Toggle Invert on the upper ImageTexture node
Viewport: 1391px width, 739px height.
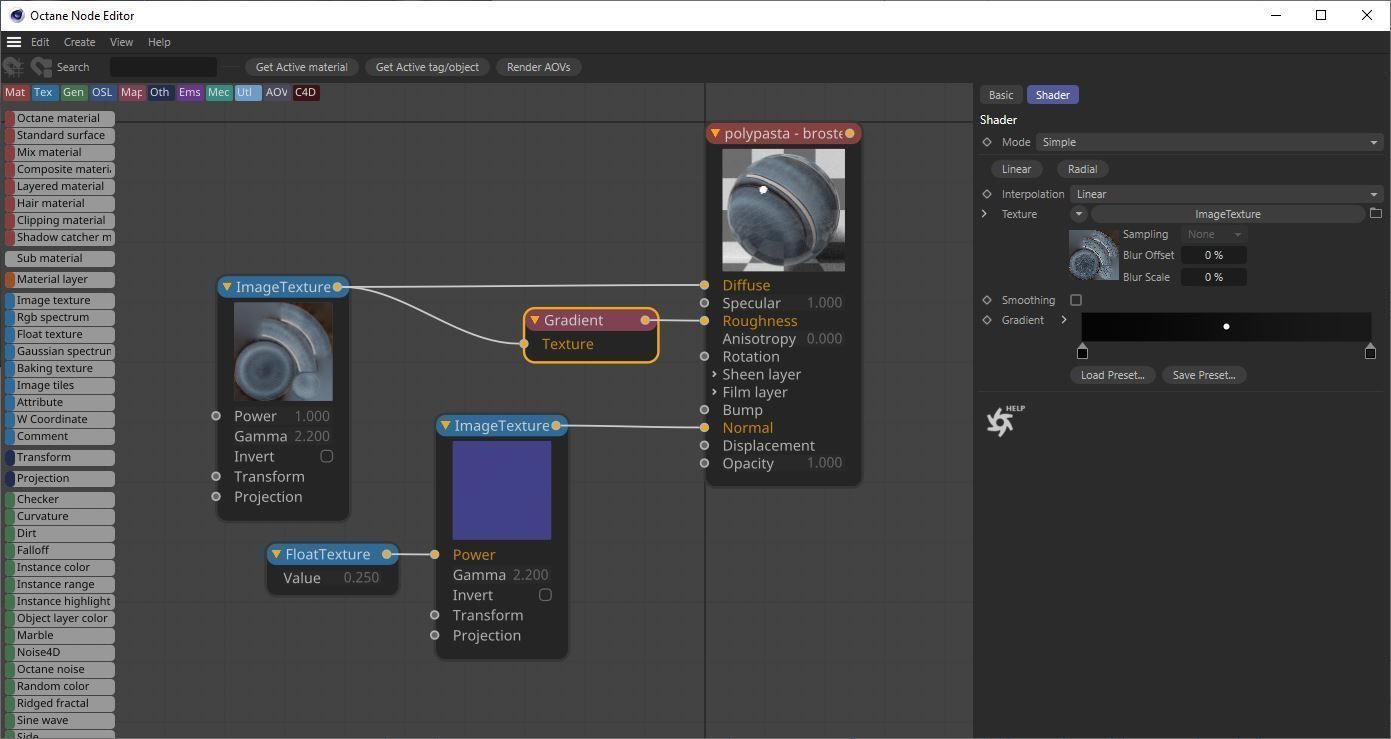(x=326, y=456)
